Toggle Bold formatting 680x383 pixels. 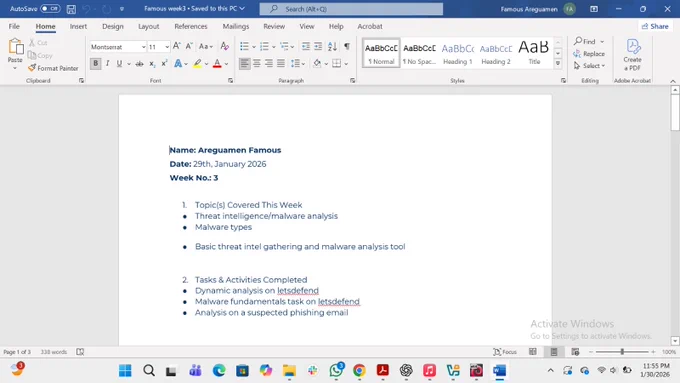[95, 63]
